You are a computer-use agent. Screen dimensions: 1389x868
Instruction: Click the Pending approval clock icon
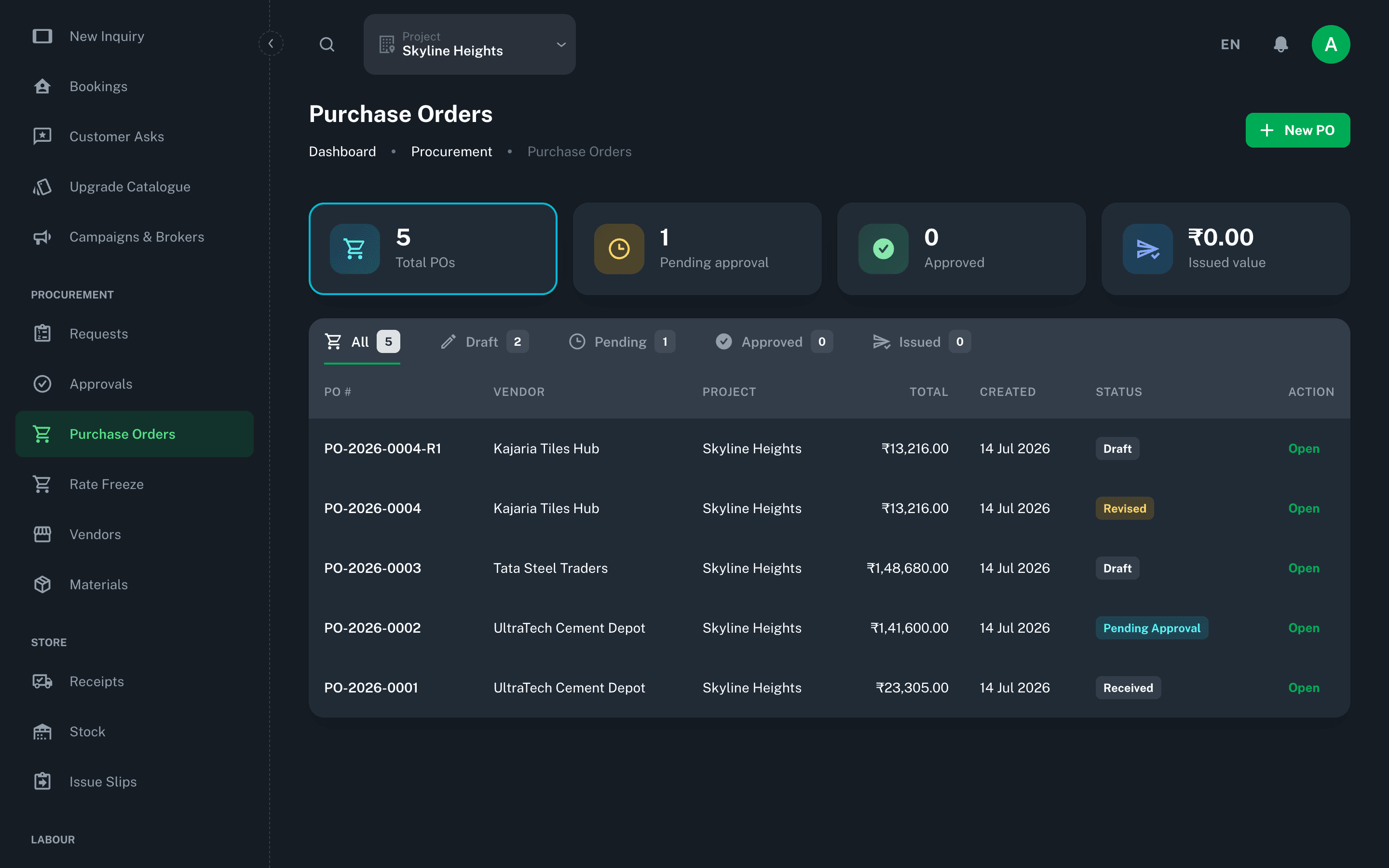coord(619,248)
